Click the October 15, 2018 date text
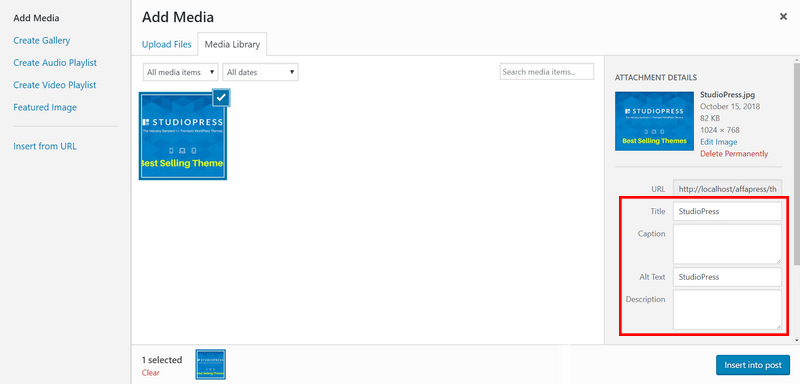Viewport: 800px width, 384px height. (730, 107)
